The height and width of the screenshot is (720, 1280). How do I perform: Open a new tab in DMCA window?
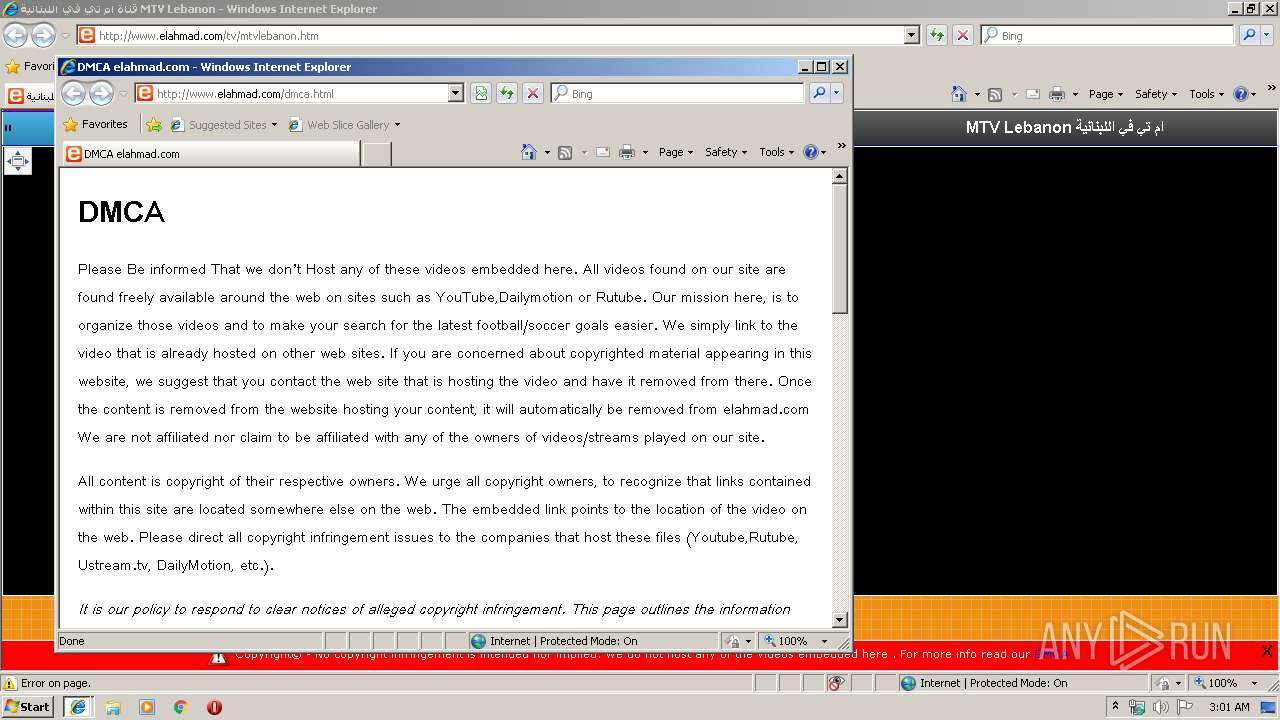tap(376, 153)
